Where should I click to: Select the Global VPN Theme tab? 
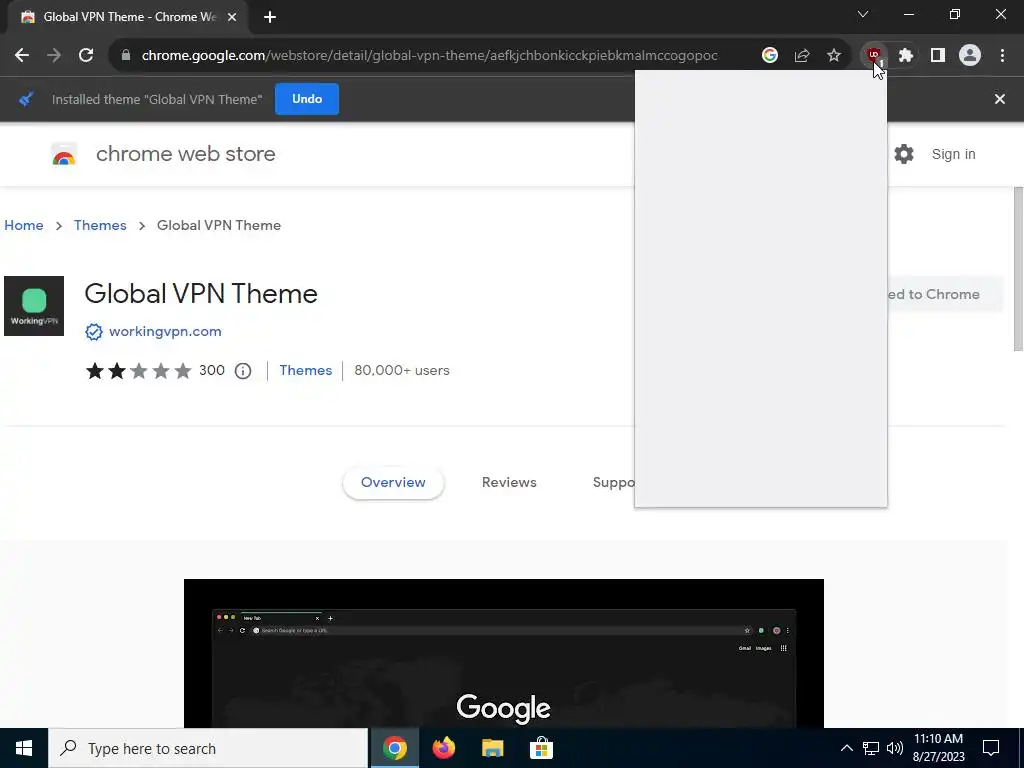pos(129,18)
